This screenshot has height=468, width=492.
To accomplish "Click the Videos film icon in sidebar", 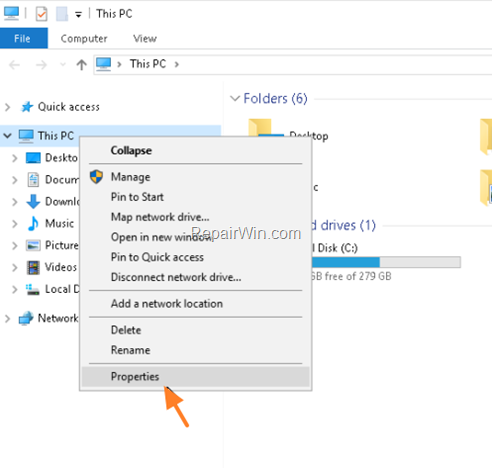I will (33, 268).
